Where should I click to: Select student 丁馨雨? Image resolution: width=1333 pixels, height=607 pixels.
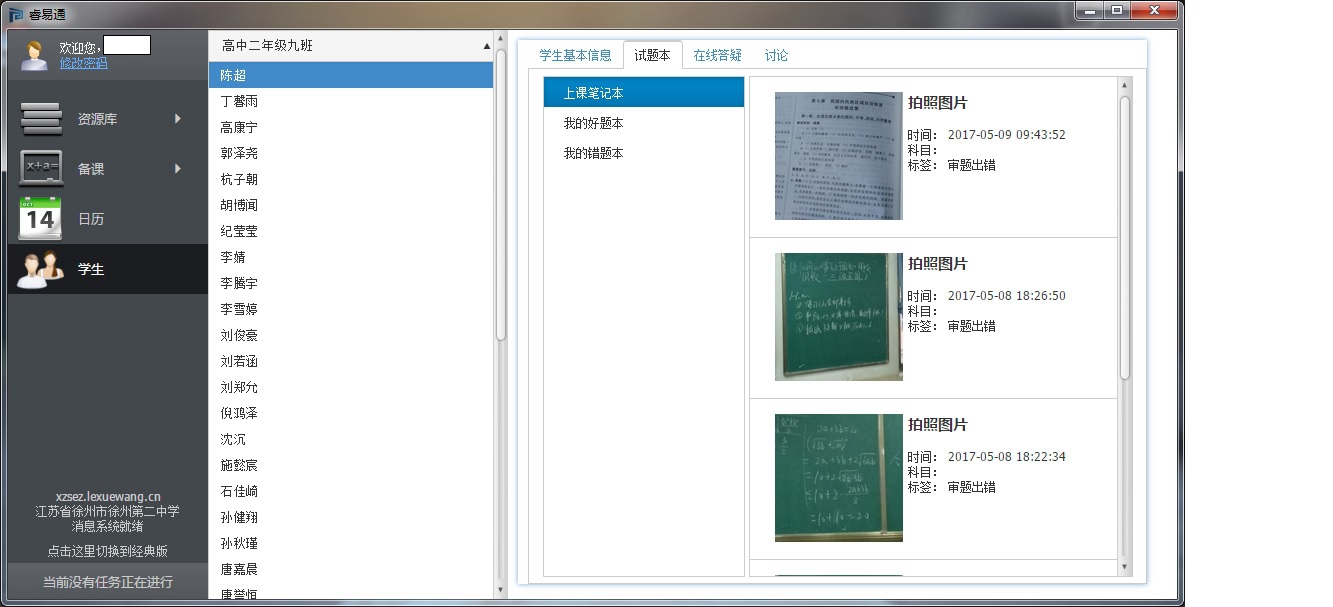pos(351,101)
